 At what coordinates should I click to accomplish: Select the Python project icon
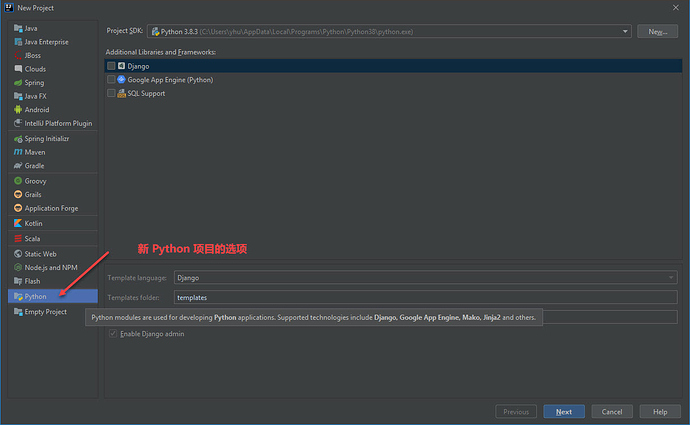point(18,297)
